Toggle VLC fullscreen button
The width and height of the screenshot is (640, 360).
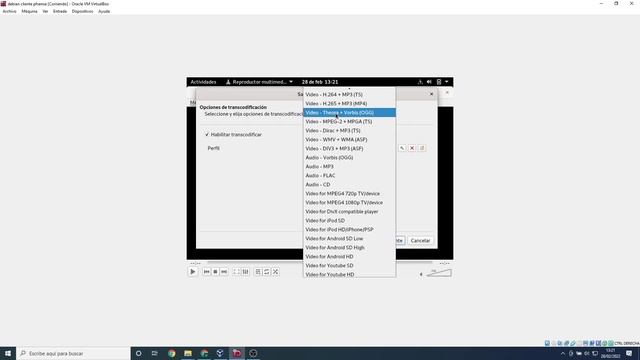pyautogui.click(x=236, y=272)
